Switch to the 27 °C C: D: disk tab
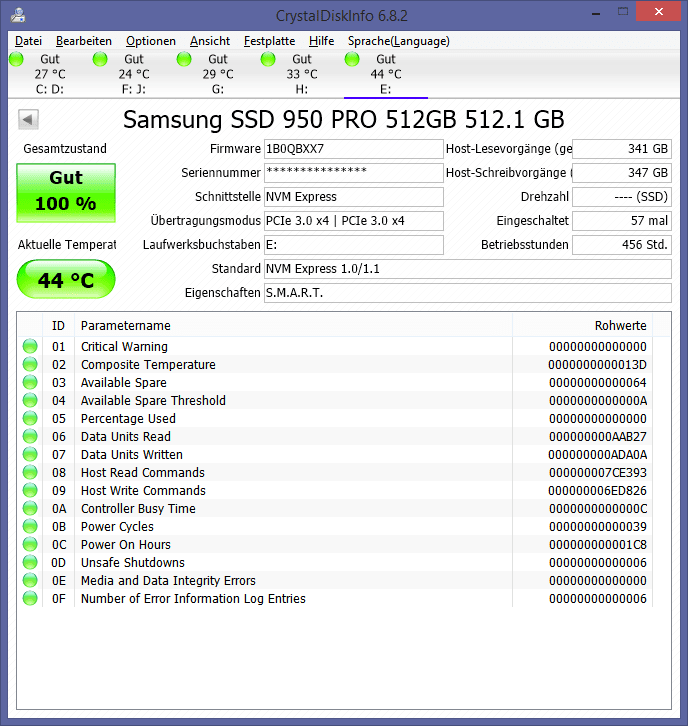Screen dimensions: 688x726 (50, 74)
